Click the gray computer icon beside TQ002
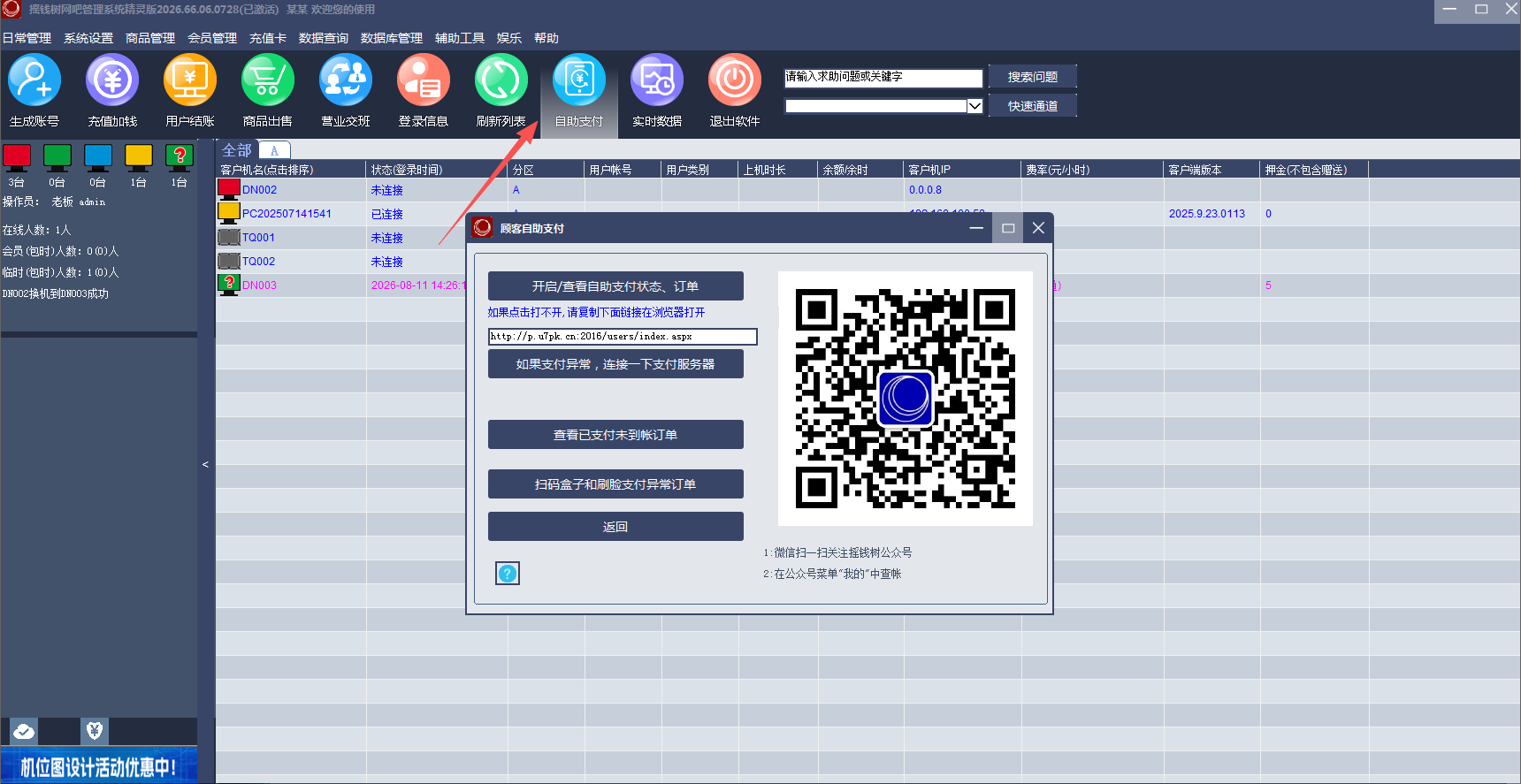This screenshot has width=1521, height=784. click(229, 261)
